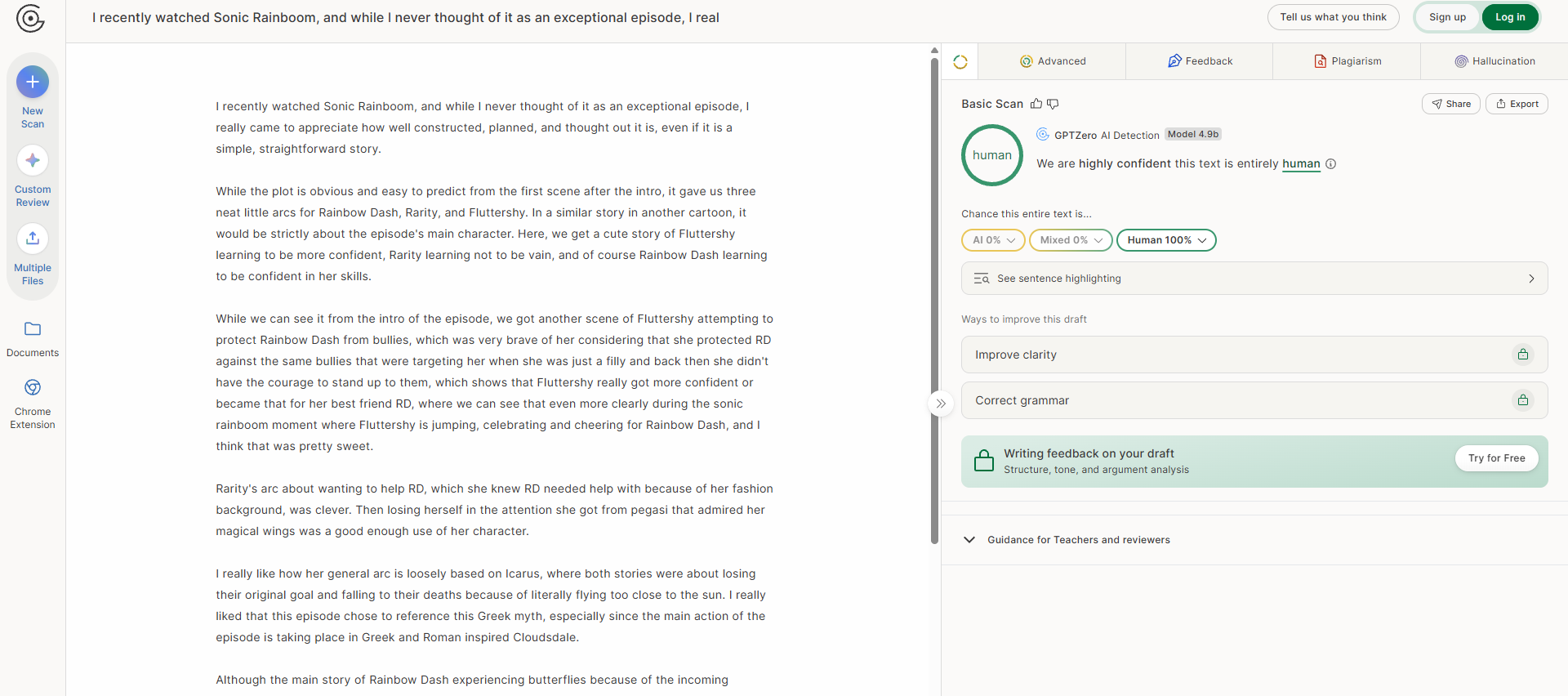Expand the AI 0% dropdown
The image size is (1568, 696).
[x=993, y=240]
